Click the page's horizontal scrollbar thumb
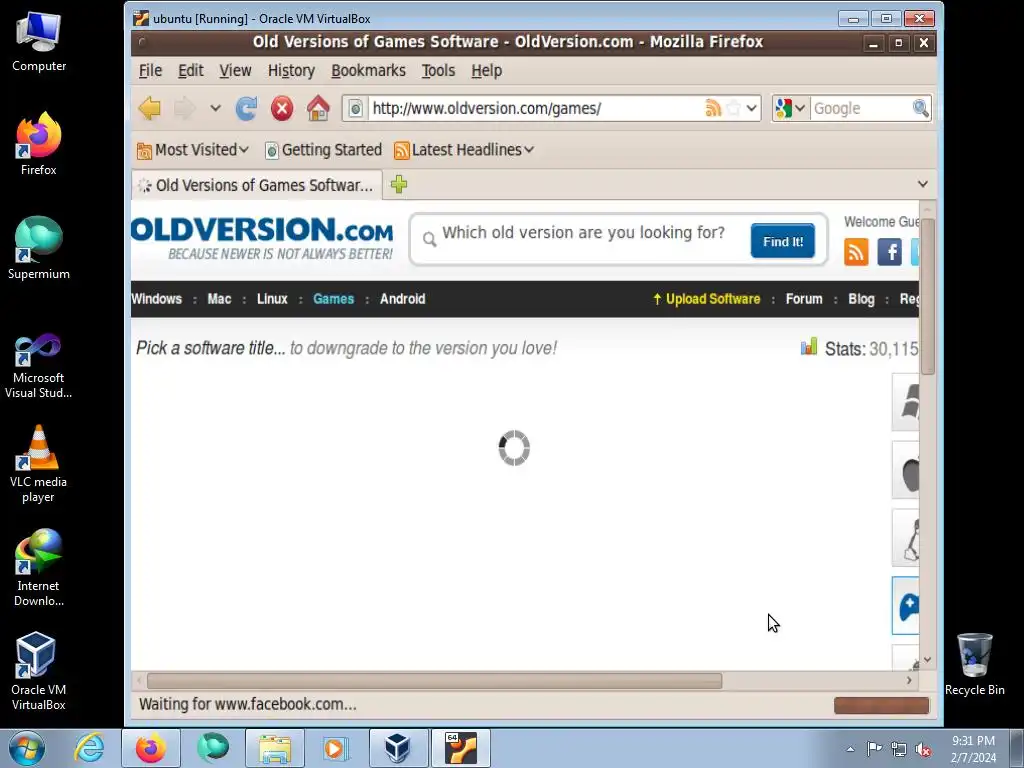Viewport: 1024px width, 768px height. pyautogui.click(x=434, y=681)
